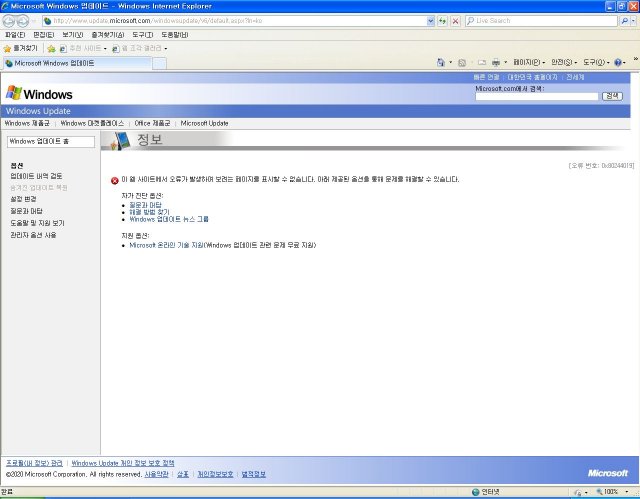Screen dimensions: 640x499
Task: Open the 파일(F) menu
Action: 15,35
